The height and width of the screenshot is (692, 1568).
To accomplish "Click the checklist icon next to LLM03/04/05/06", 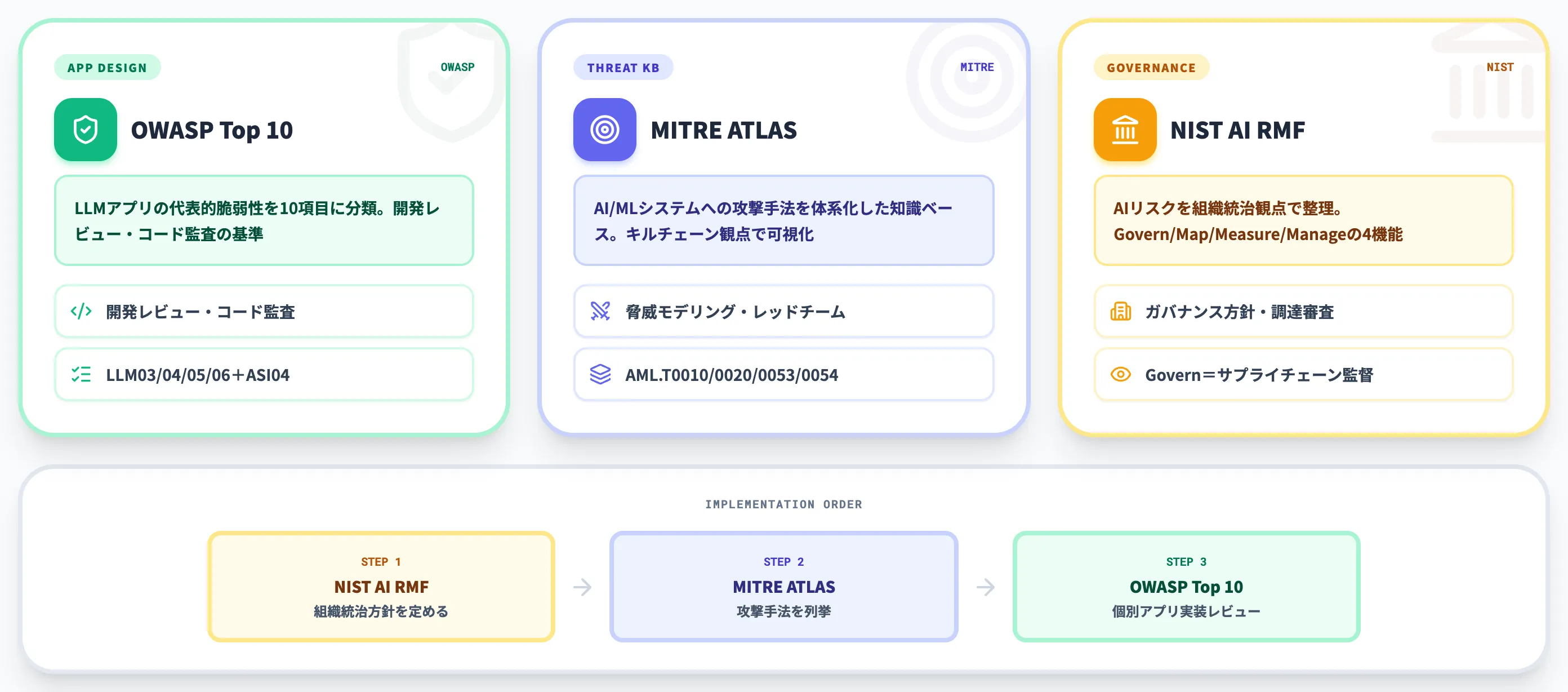I will click(81, 374).
